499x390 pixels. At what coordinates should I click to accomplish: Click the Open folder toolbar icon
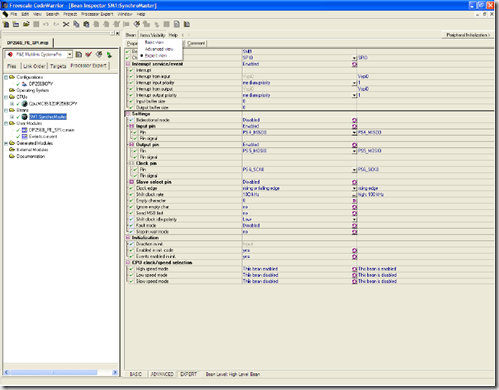tap(16, 24)
